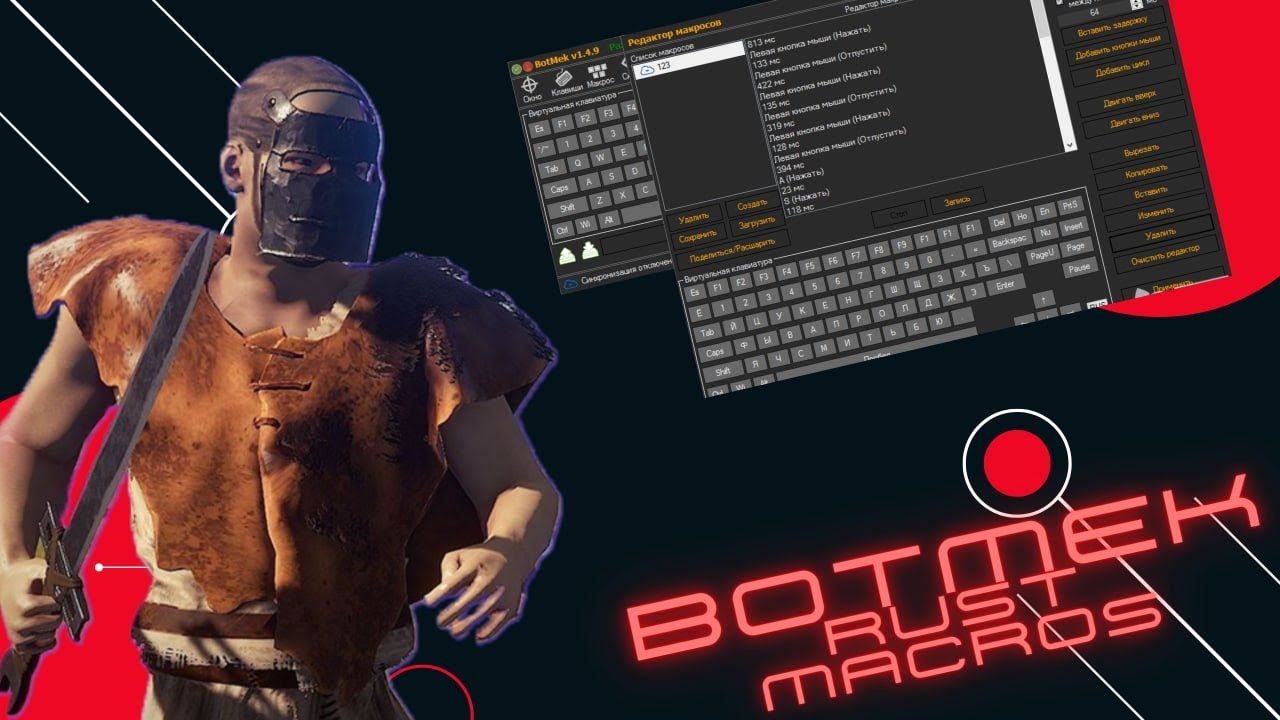The image size is (1280, 720).
Task: Click the up arrow key in macro editor keyboard
Action: click(1044, 300)
